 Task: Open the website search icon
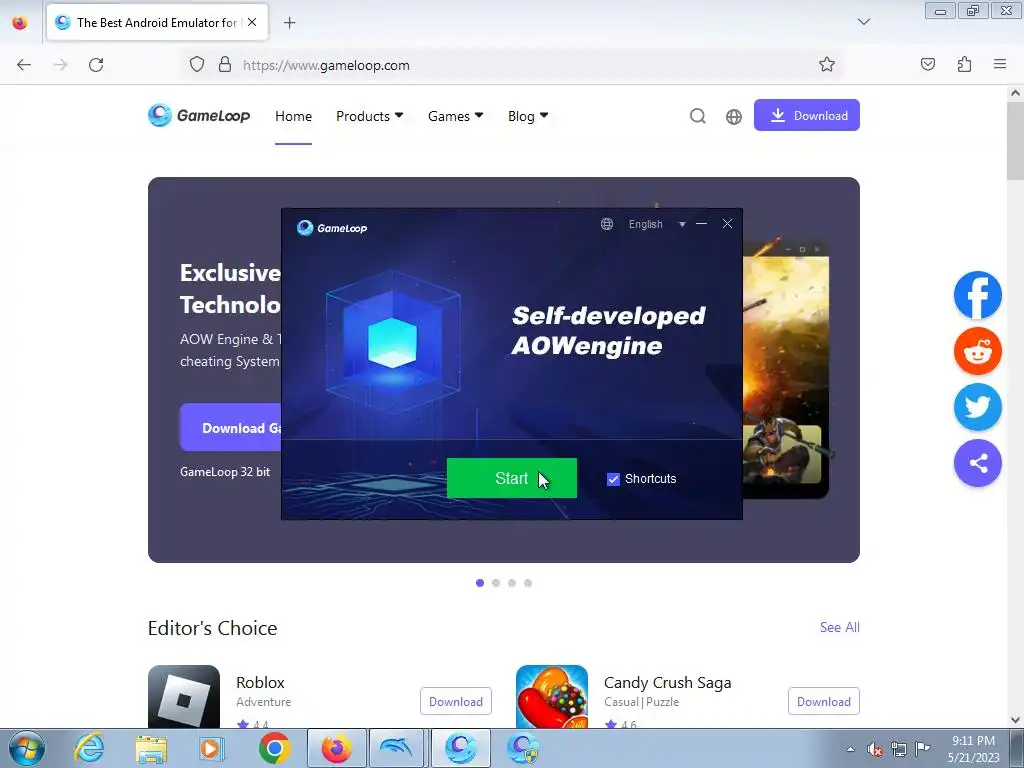(x=697, y=116)
